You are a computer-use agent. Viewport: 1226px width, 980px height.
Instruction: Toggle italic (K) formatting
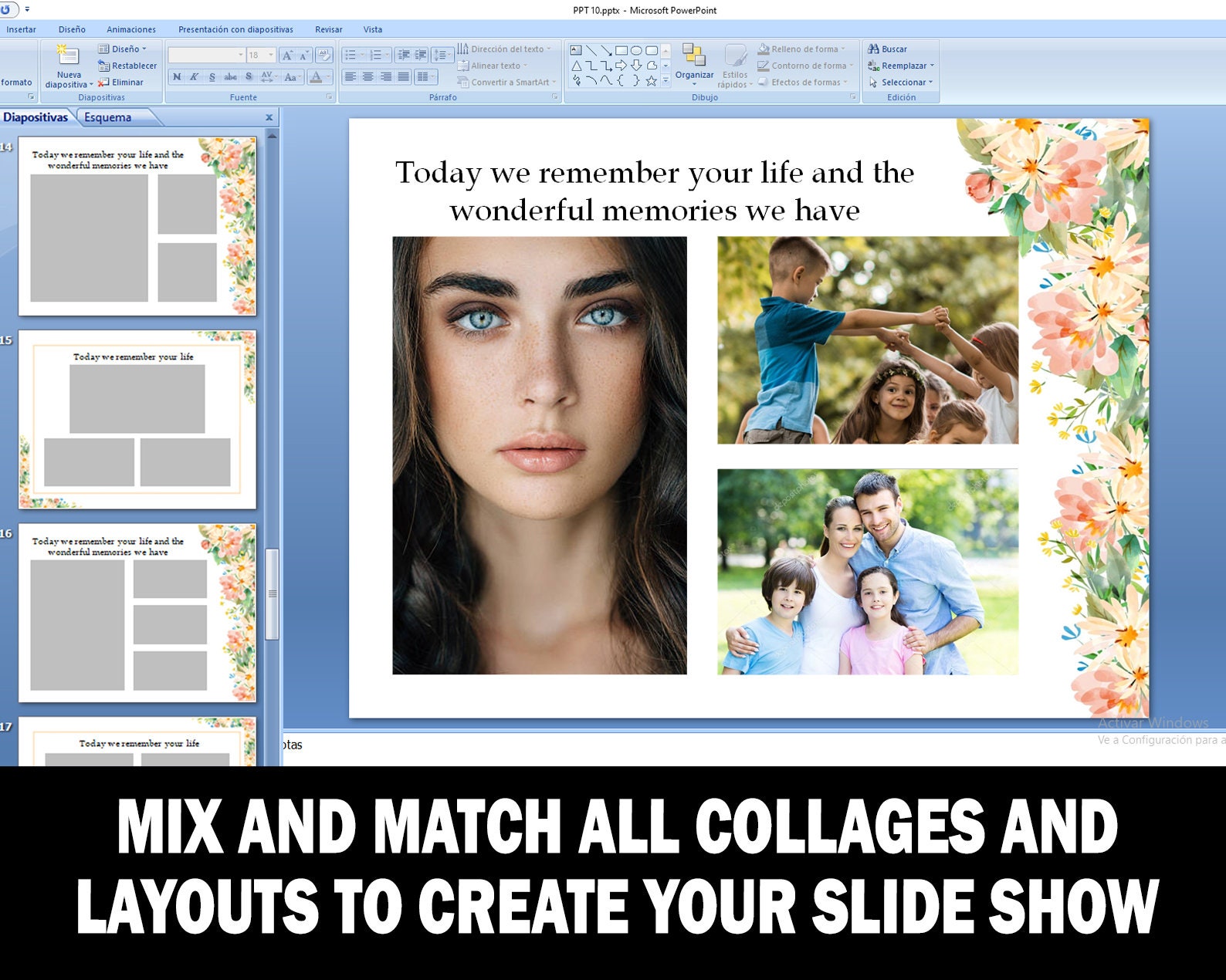click(x=194, y=76)
